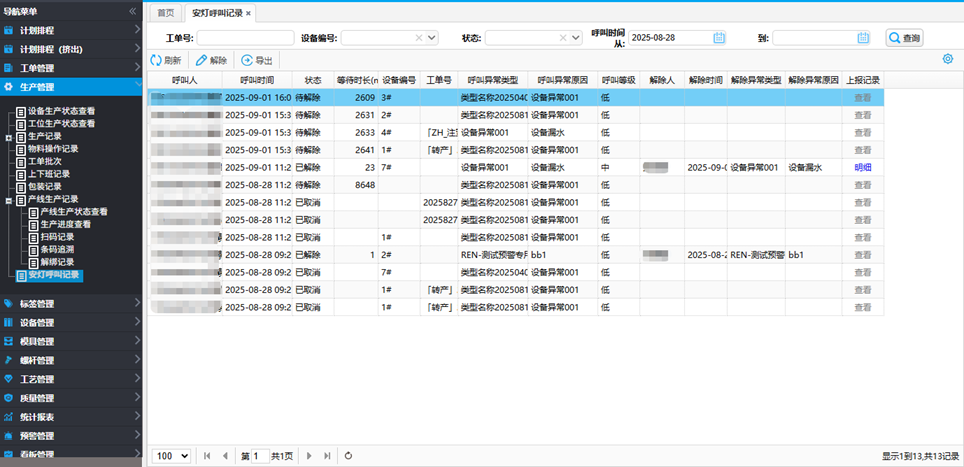The height and width of the screenshot is (467, 964).
Task: Click the pagination reload icon at bottom
Action: coord(348,456)
